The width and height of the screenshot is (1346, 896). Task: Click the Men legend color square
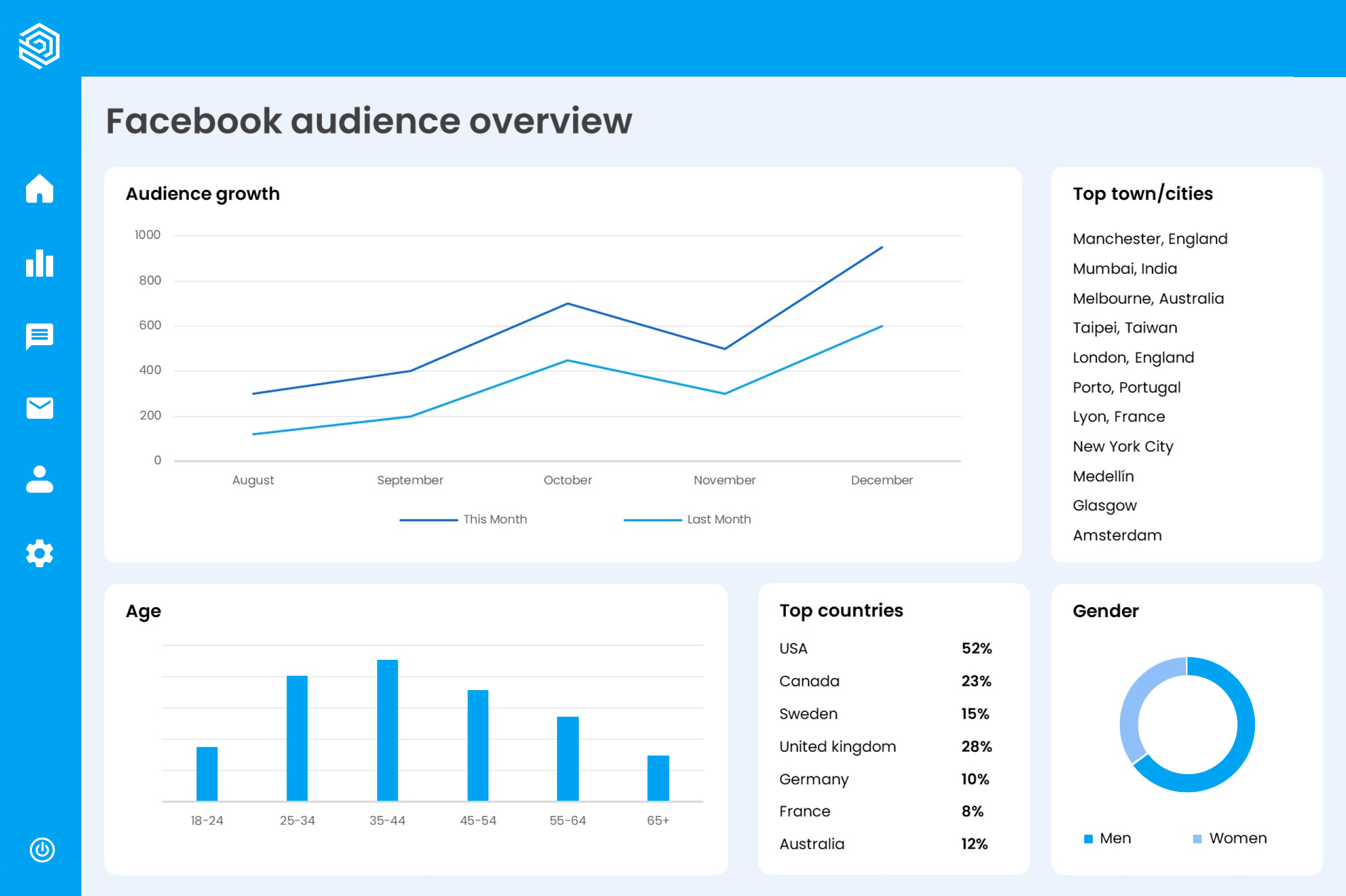1089,839
